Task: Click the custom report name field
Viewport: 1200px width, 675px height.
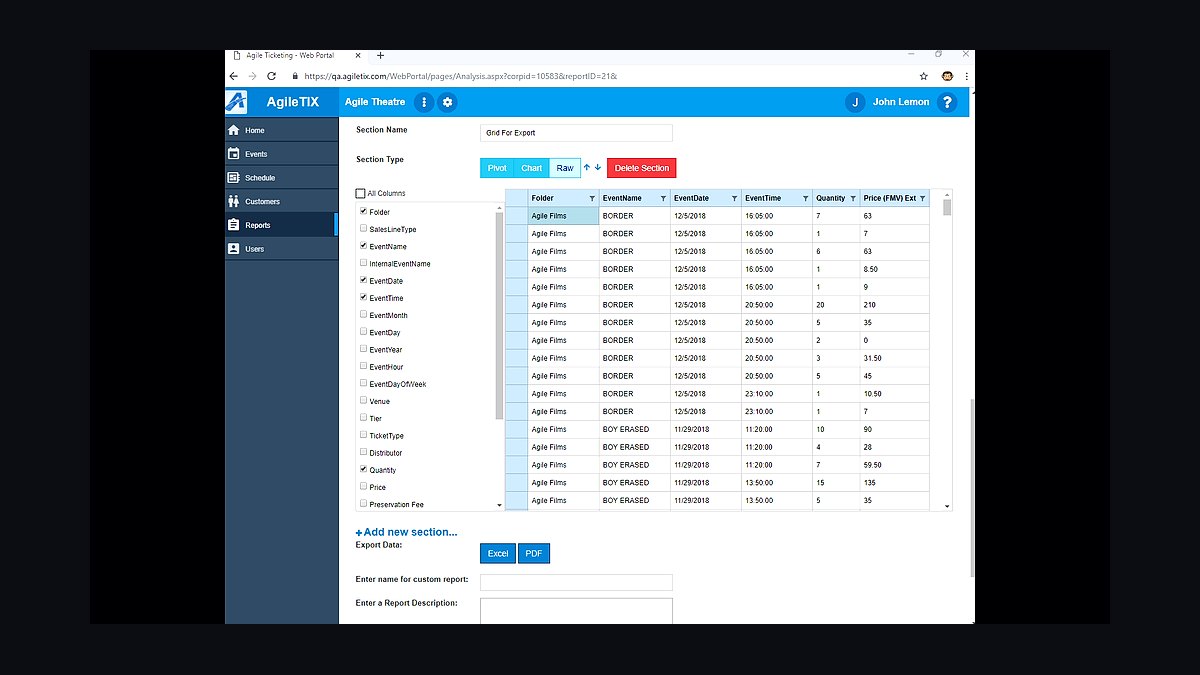Action: point(576,582)
